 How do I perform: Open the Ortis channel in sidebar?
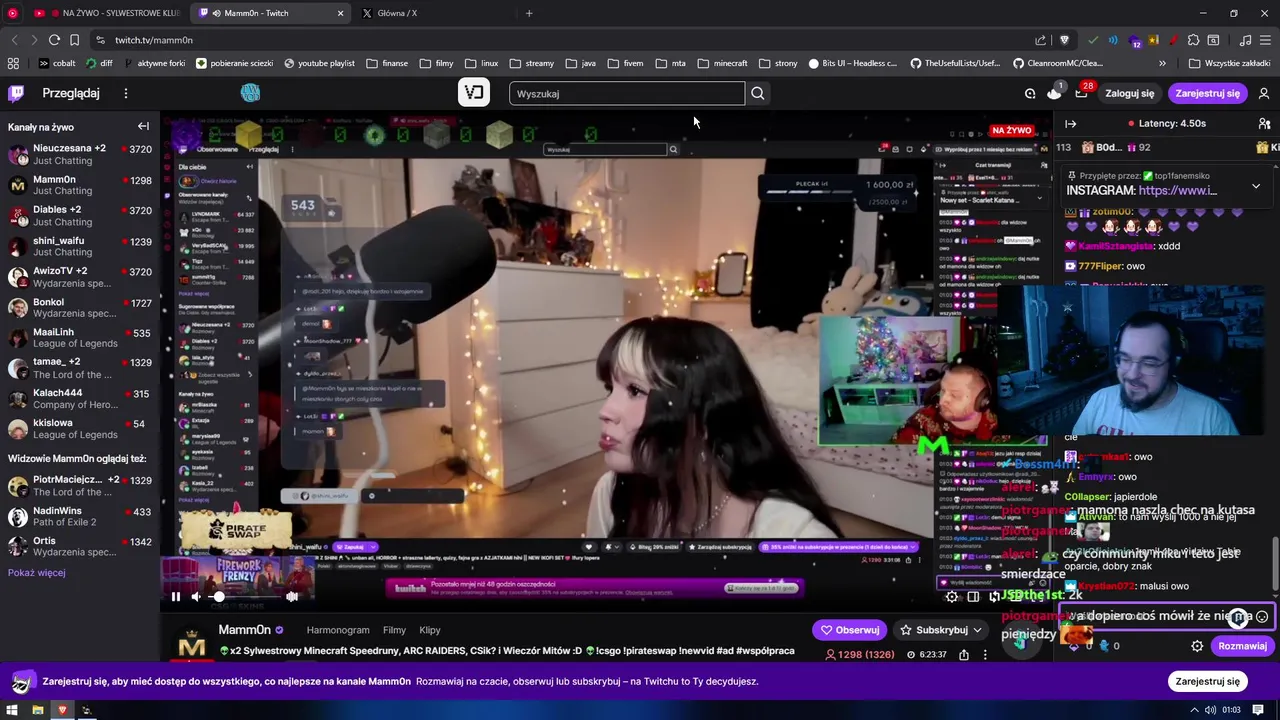click(80, 546)
